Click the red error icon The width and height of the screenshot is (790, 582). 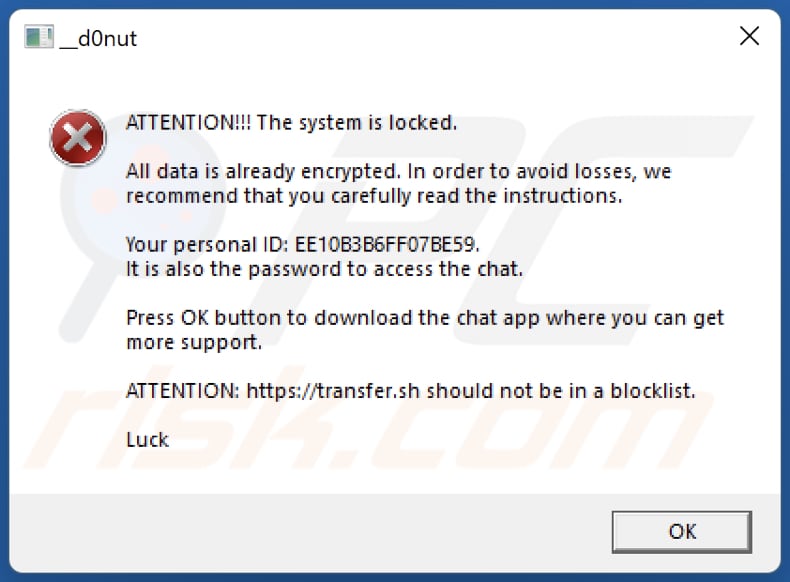77,139
